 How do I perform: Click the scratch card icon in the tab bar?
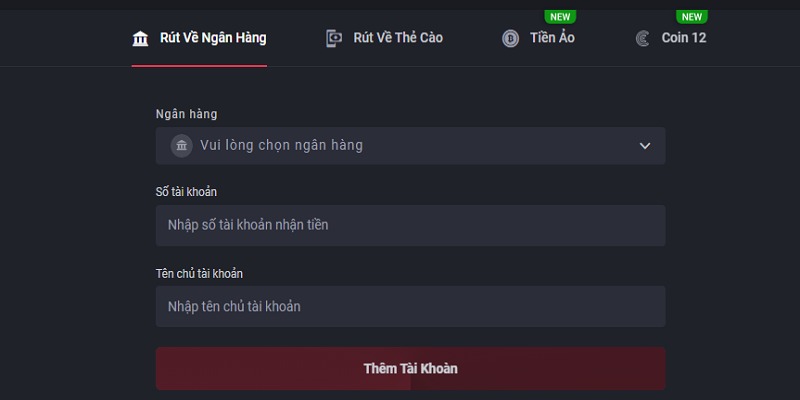[x=334, y=39]
